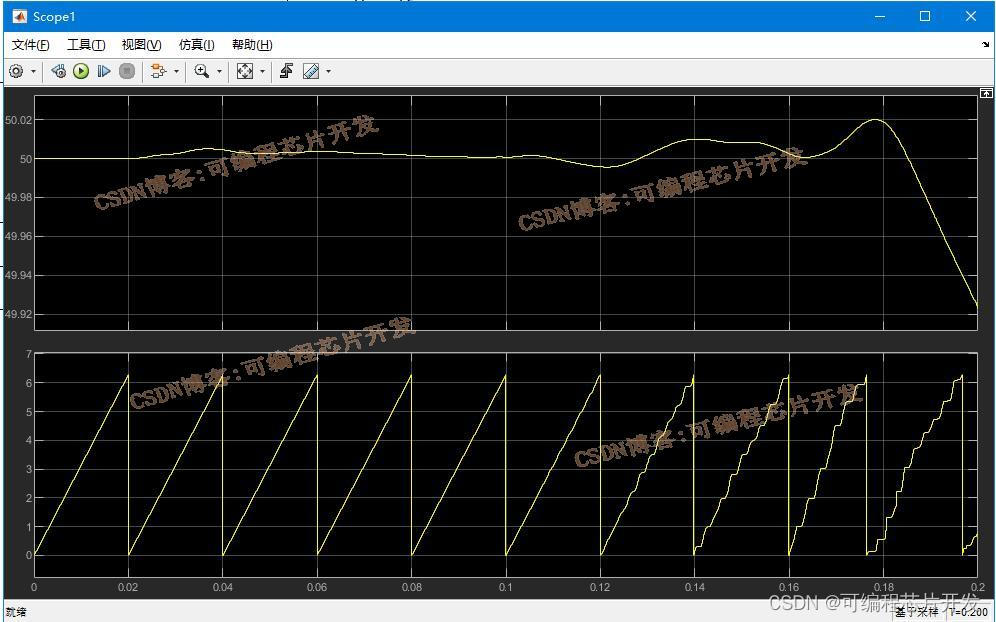Viewport: 996px width, 622px height.
Task: Click the T=0.200 time status display
Action: click(x=969, y=612)
